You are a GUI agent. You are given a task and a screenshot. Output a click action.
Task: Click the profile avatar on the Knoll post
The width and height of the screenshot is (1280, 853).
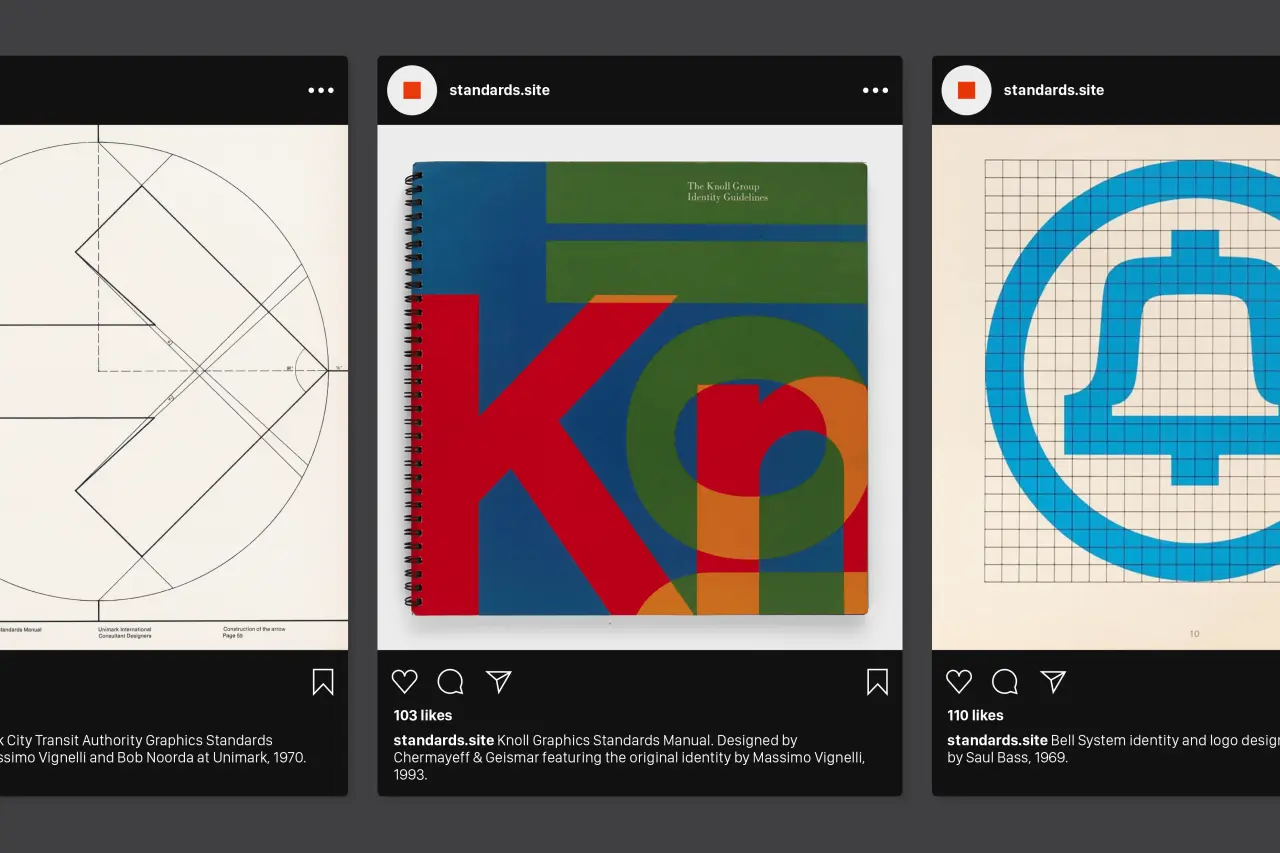tap(412, 90)
